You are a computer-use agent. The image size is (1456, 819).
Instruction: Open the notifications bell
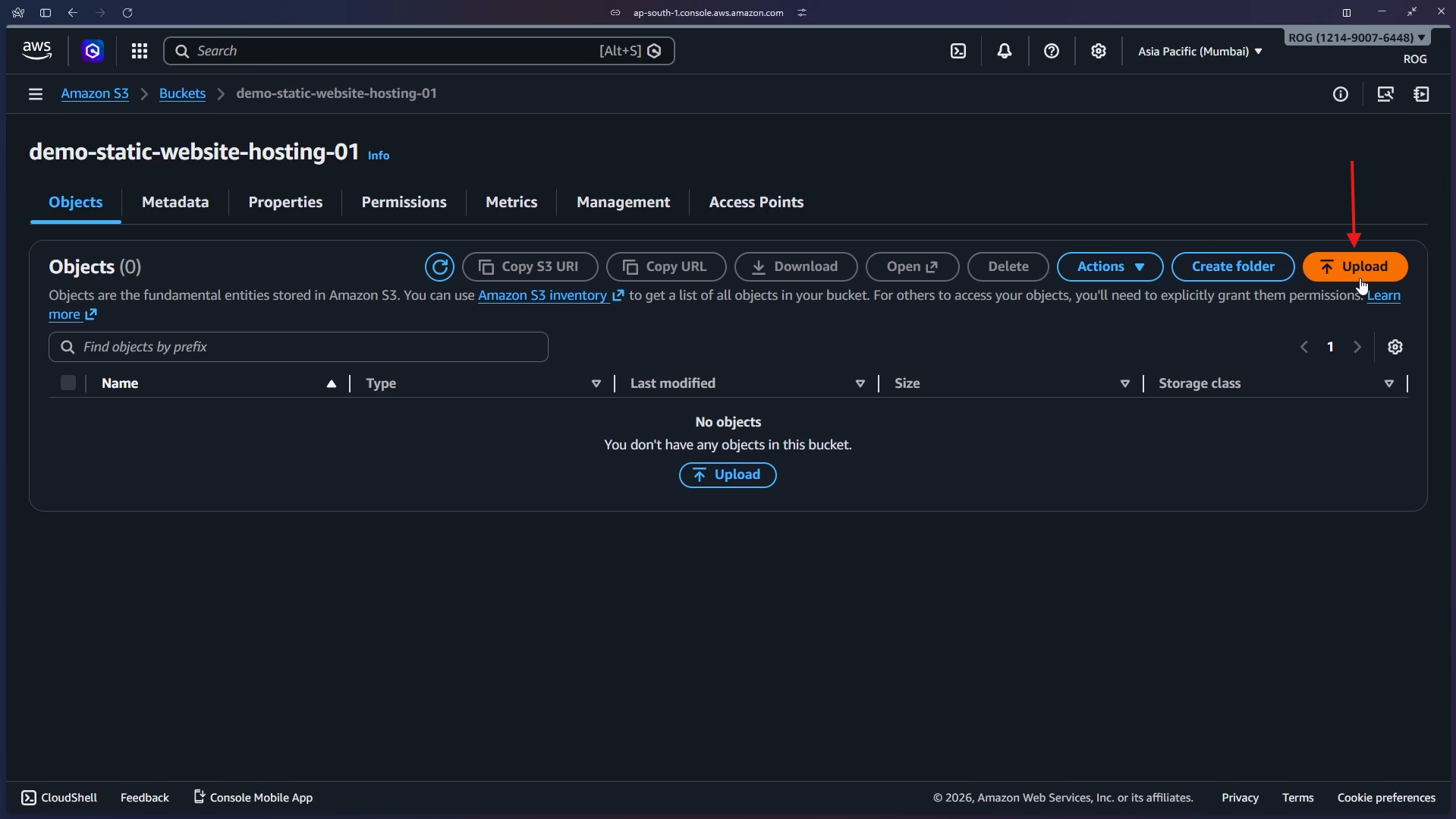point(1005,51)
